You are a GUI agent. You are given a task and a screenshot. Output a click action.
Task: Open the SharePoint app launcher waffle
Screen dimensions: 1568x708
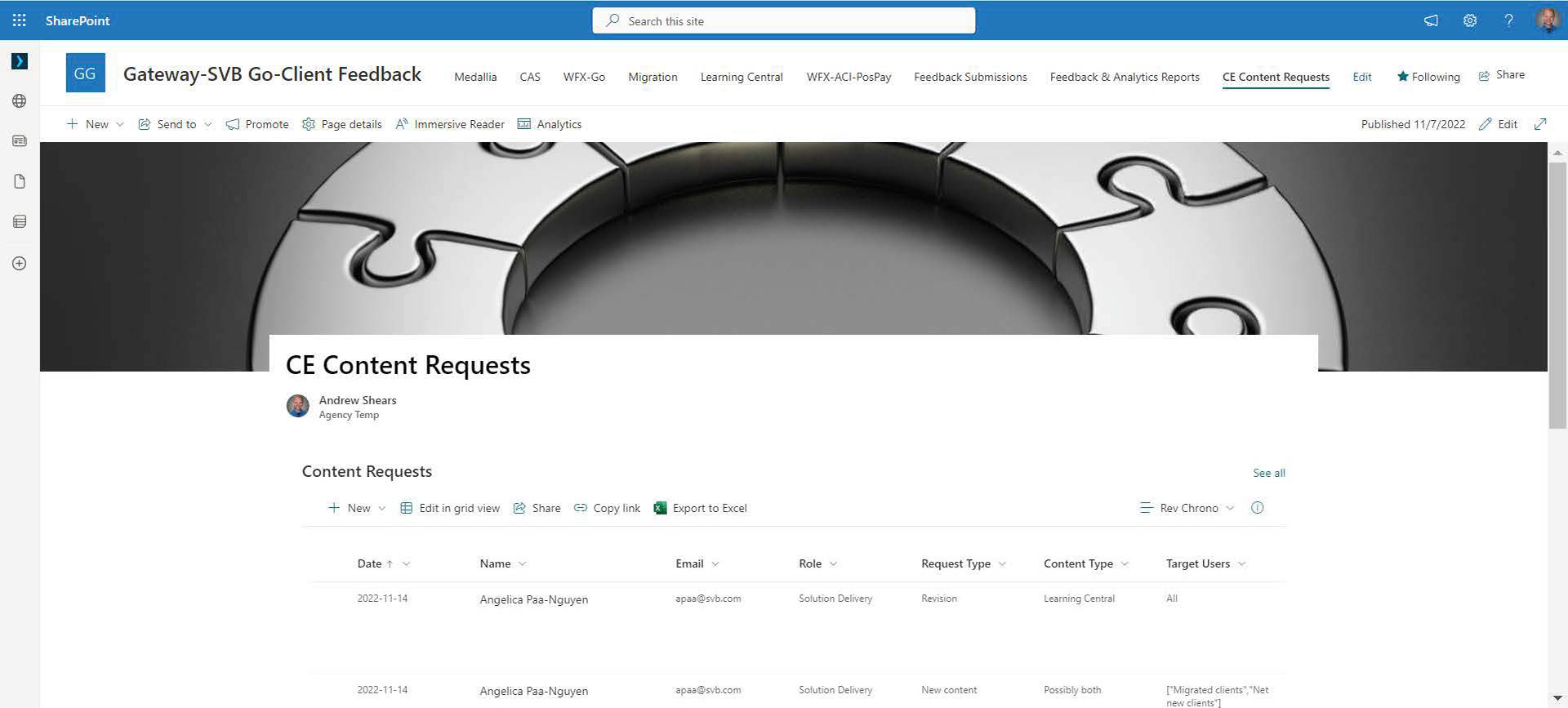(x=20, y=20)
